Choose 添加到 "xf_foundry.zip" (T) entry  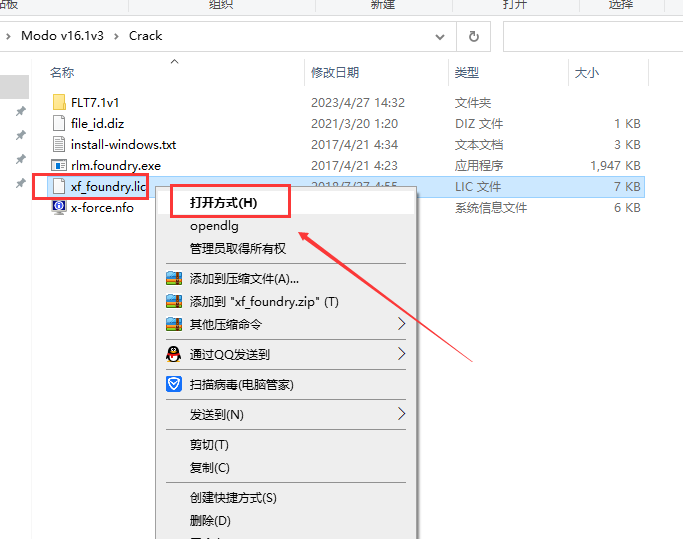pos(264,302)
